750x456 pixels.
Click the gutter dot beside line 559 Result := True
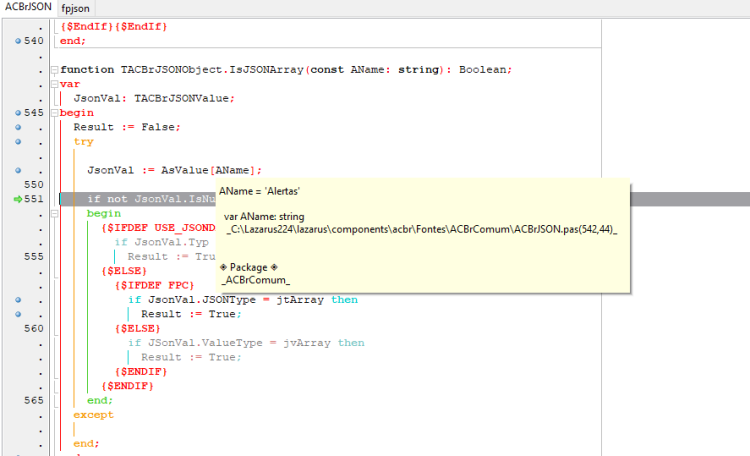(18, 314)
